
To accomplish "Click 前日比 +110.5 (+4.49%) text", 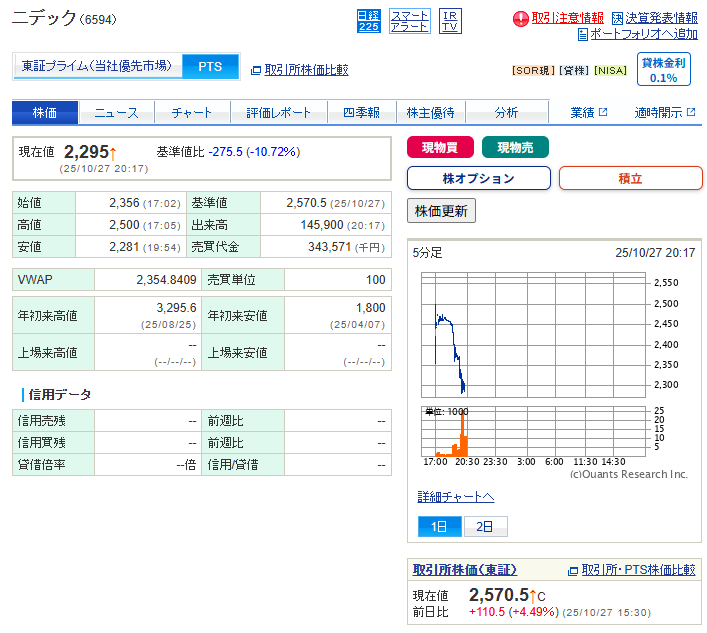I will pyautogui.click(x=514, y=612).
